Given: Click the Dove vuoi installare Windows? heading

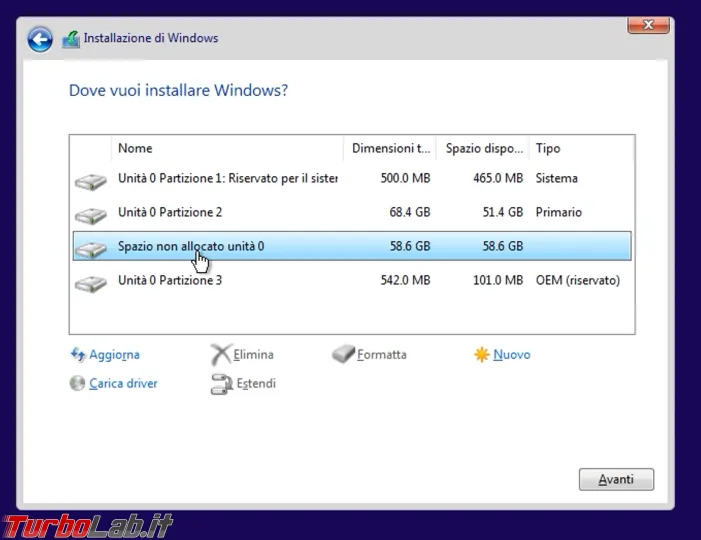Looking at the screenshot, I should tap(178, 90).
